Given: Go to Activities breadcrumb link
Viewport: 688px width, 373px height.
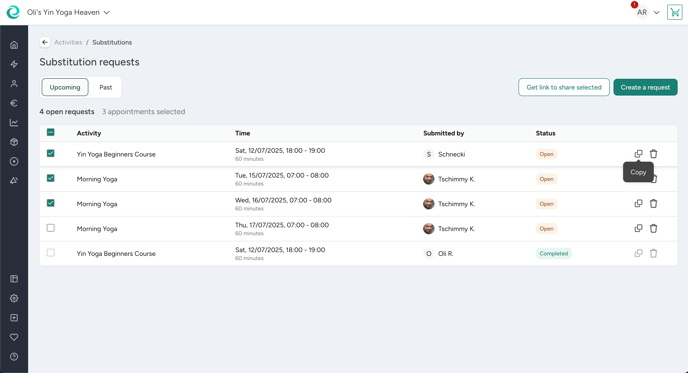Looking at the screenshot, I should click(x=68, y=42).
